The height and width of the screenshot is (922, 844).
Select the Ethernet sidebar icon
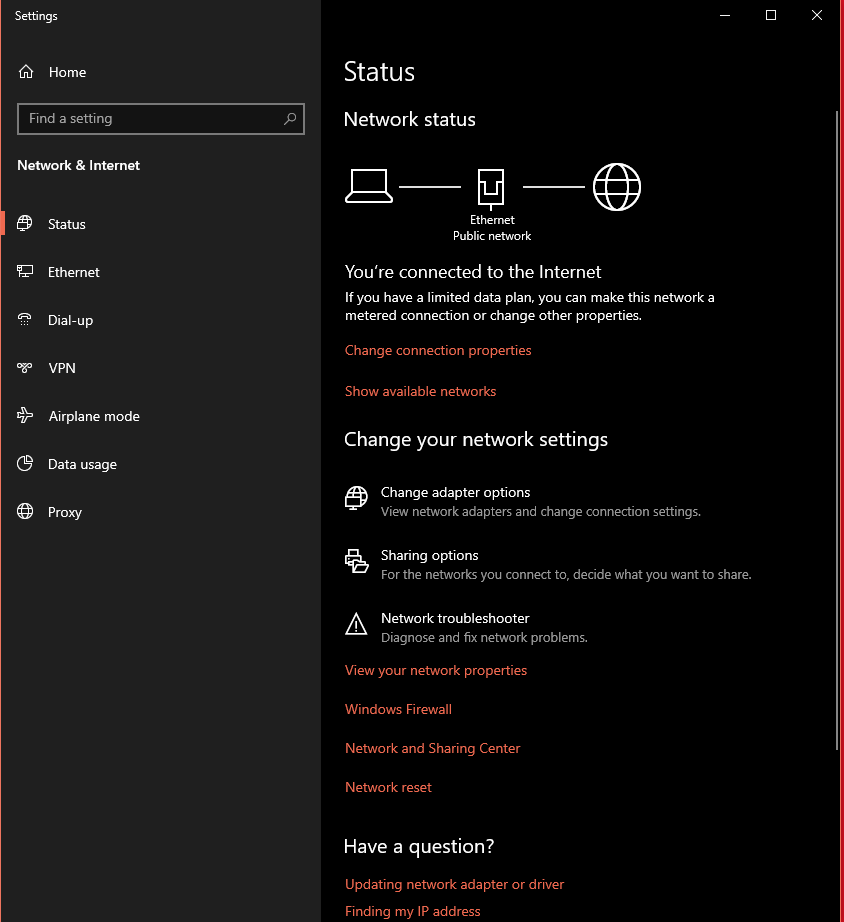(25, 272)
